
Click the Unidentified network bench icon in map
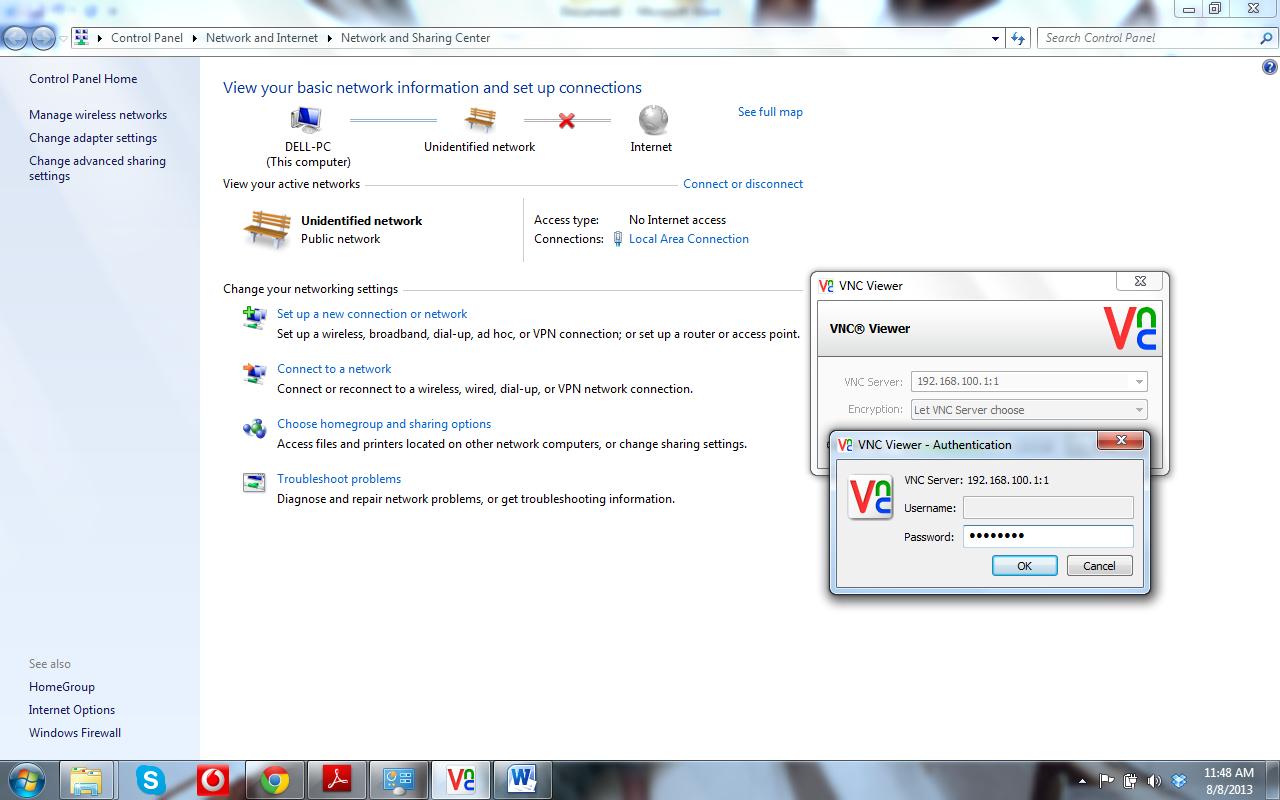click(480, 120)
